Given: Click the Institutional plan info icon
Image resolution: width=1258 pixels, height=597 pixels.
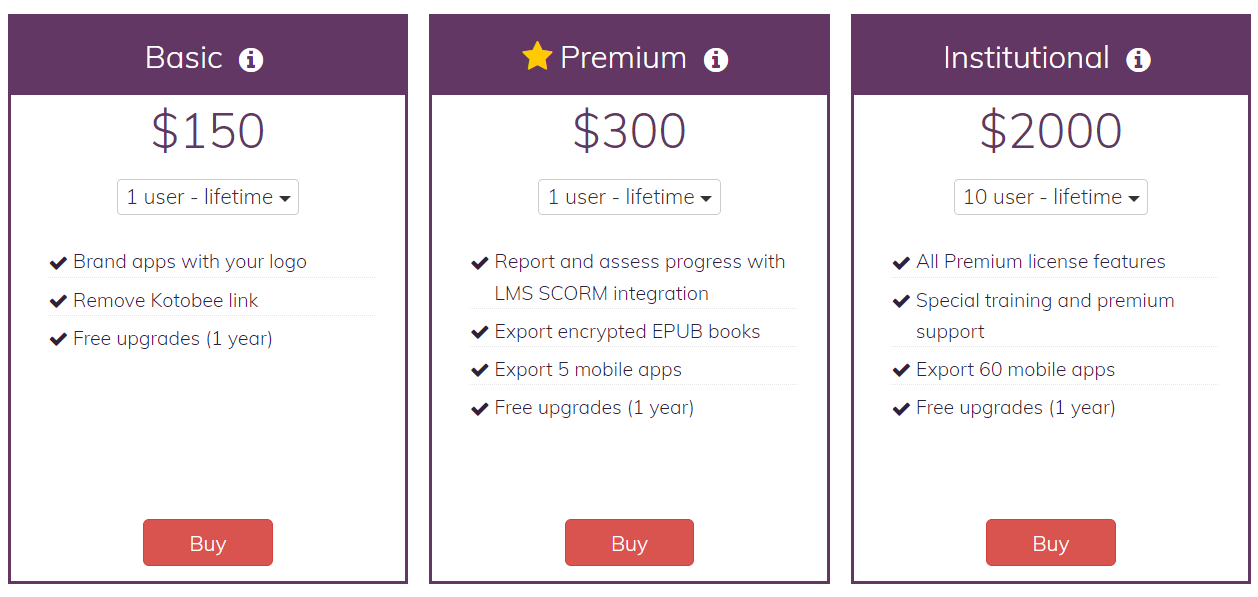Looking at the screenshot, I should 1138,60.
